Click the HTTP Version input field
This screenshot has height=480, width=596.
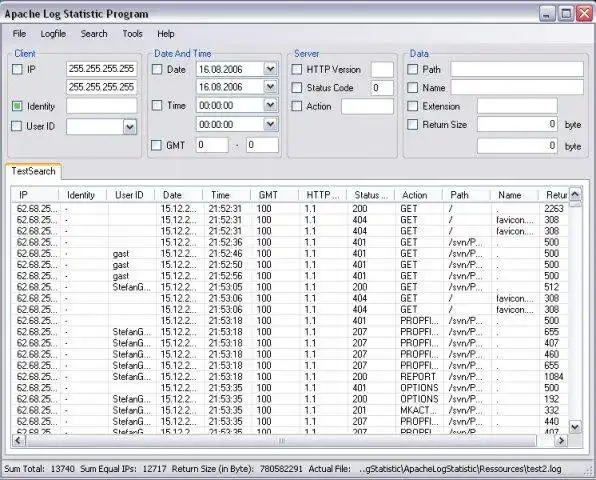(x=382, y=70)
